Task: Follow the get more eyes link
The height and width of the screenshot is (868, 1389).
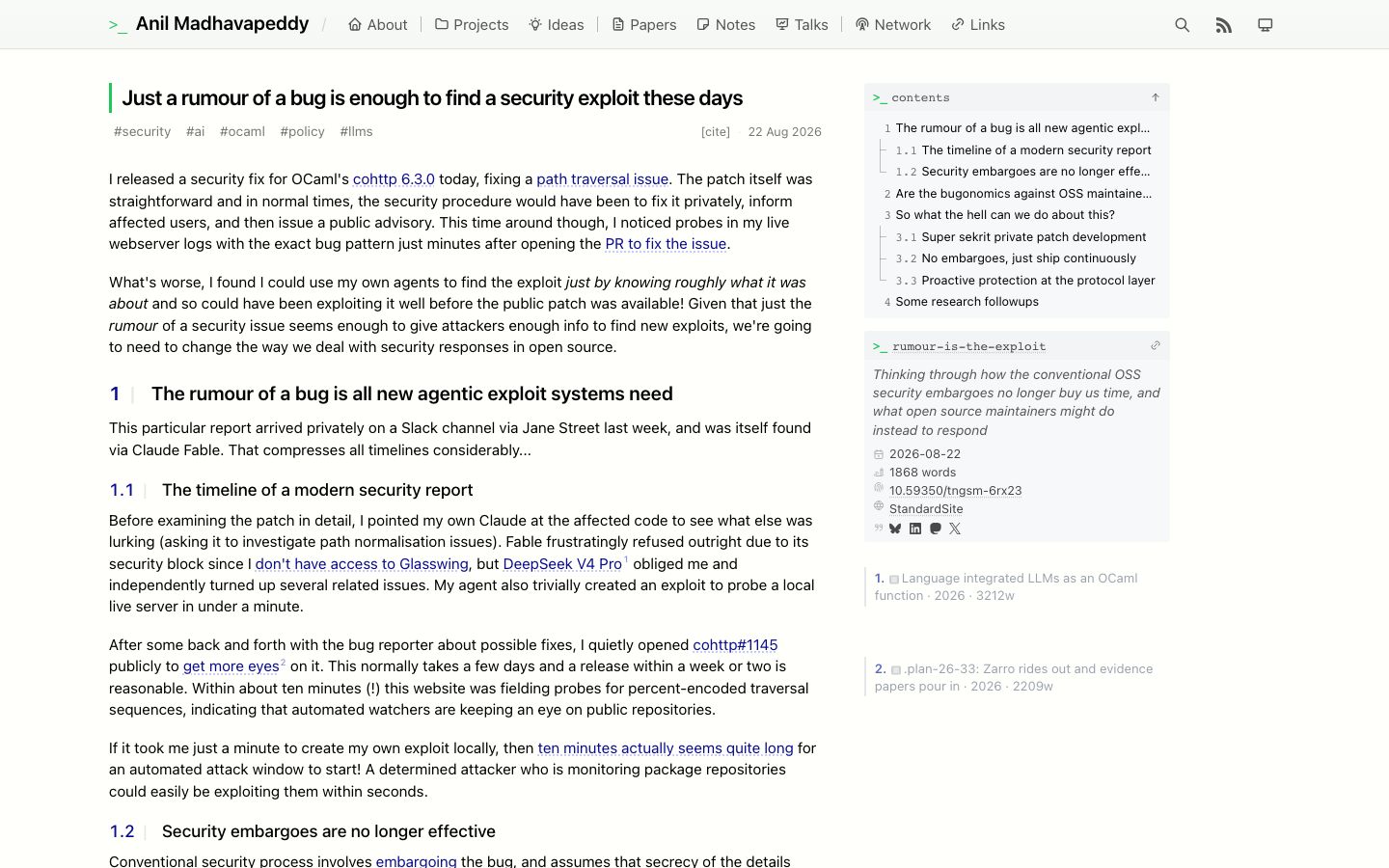Action: pyautogui.click(x=231, y=666)
